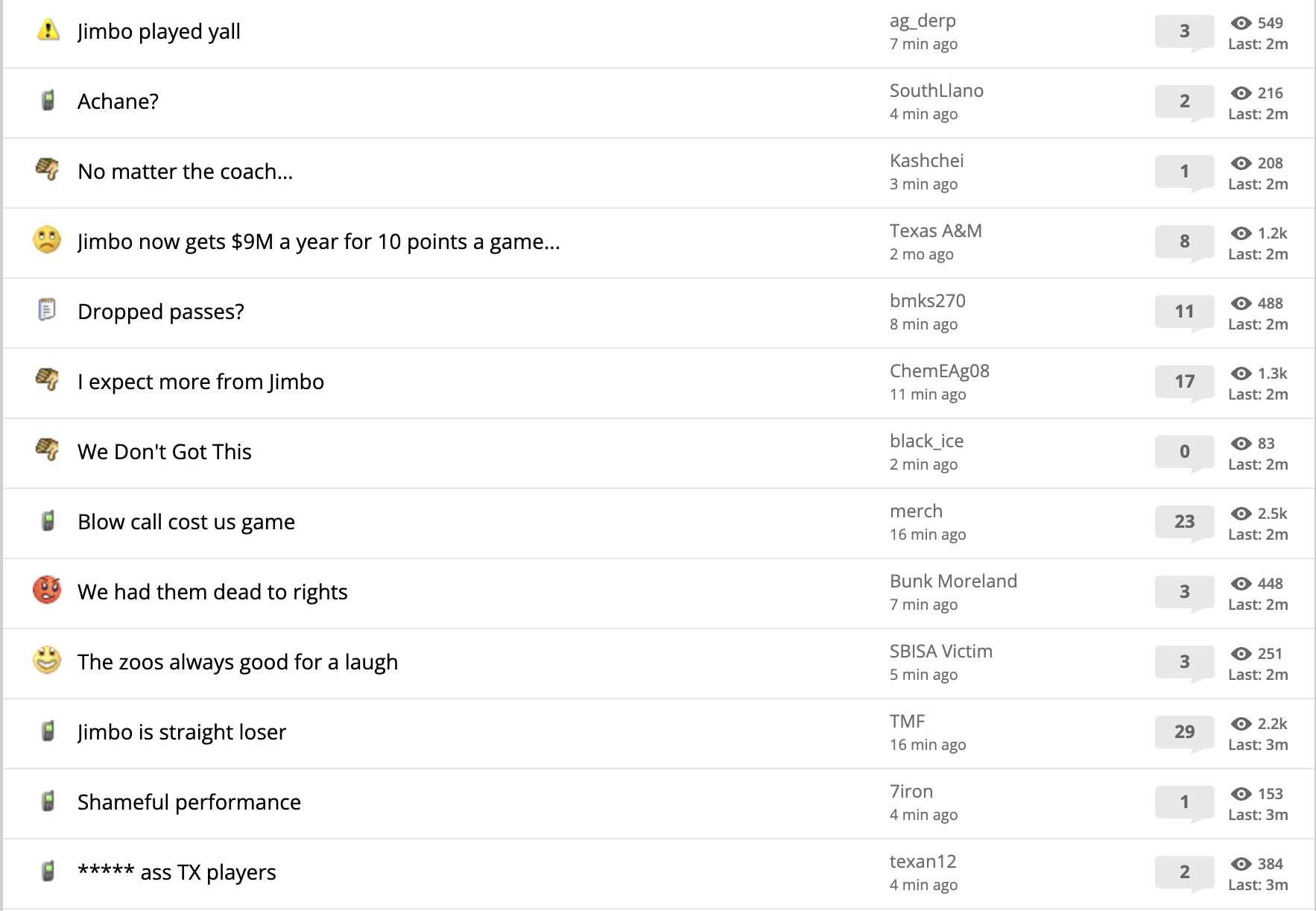Click the phone icon next to Achane?
This screenshot has width=1316, height=911.
pos(48,101)
